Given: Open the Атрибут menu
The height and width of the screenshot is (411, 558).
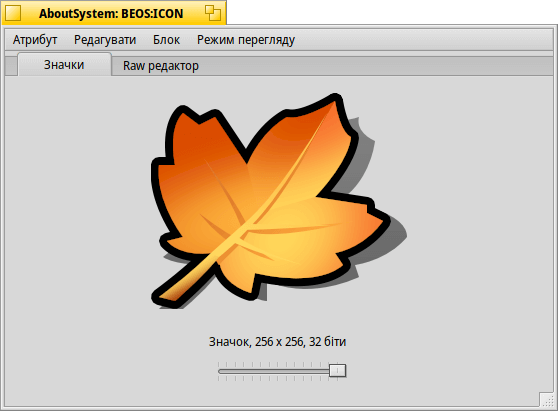Looking at the screenshot, I should pyautogui.click(x=35, y=40).
